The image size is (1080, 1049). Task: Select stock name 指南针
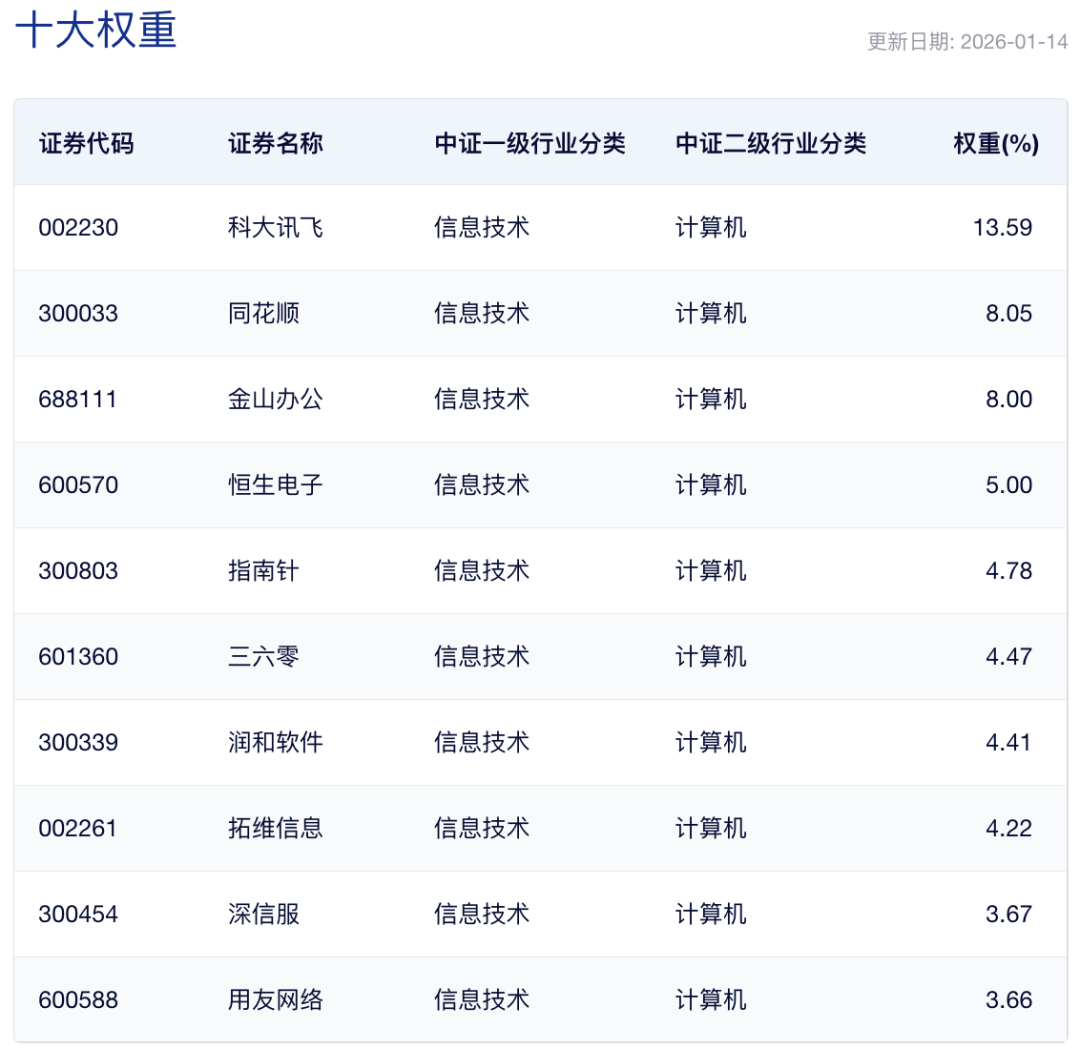(264, 571)
